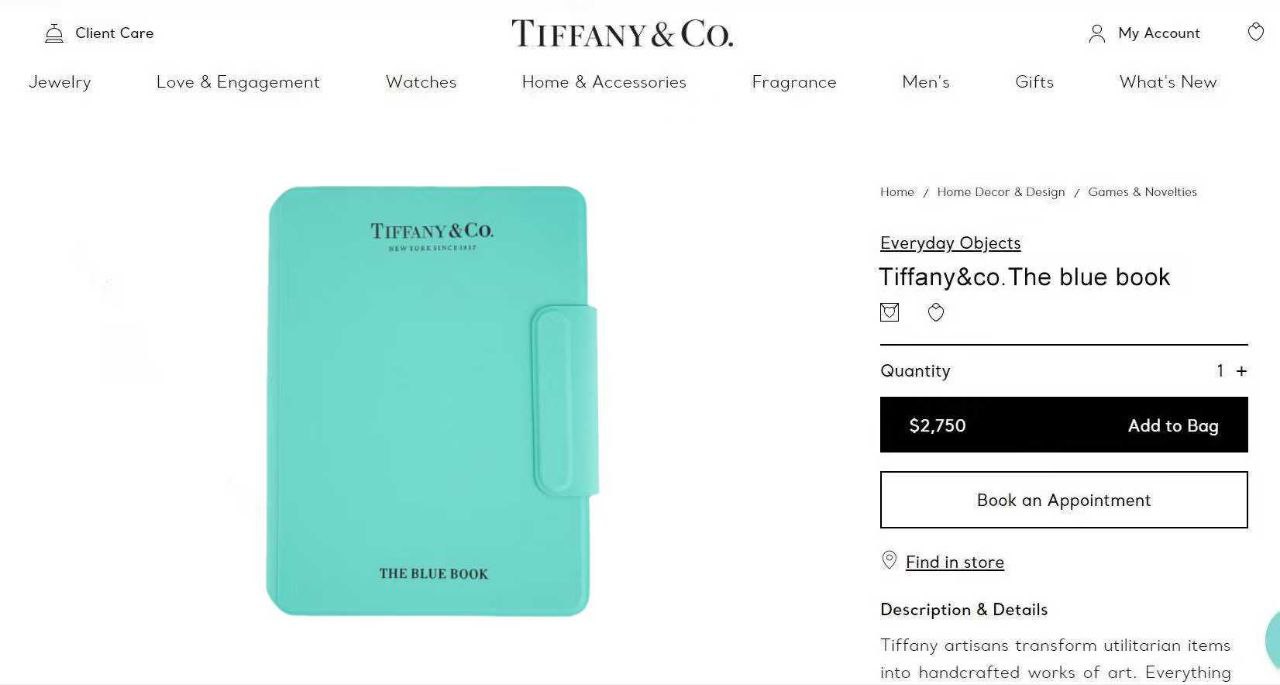Open saved items heart icon in header
The width and height of the screenshot is (1280, 685).
point(1256,32)
